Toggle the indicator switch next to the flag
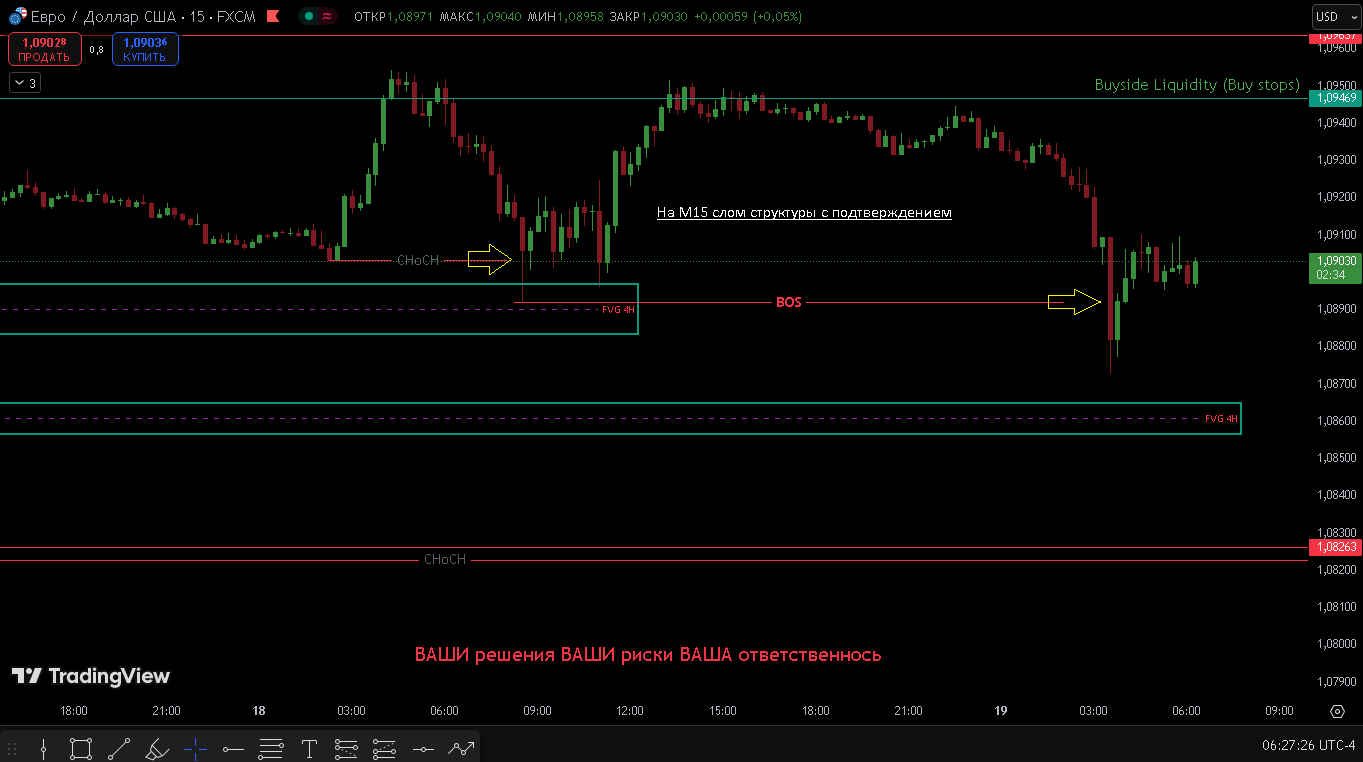The height and width of the screenshot is (762, 1363). click(318, 16)
